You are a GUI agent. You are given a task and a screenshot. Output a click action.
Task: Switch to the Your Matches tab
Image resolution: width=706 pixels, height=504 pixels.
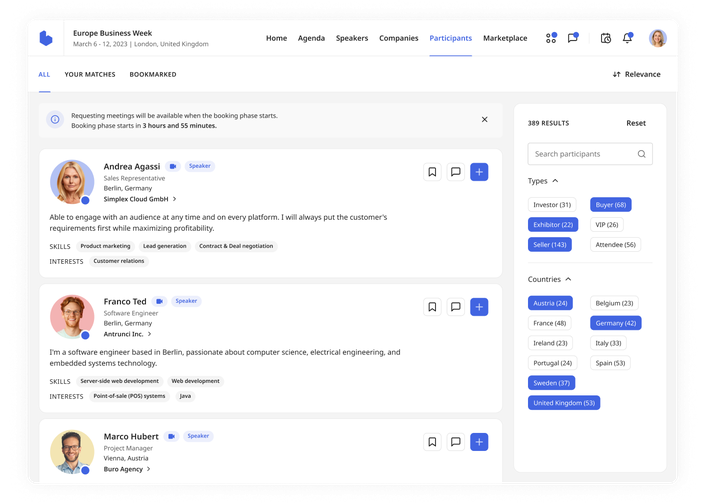[90, 74]
